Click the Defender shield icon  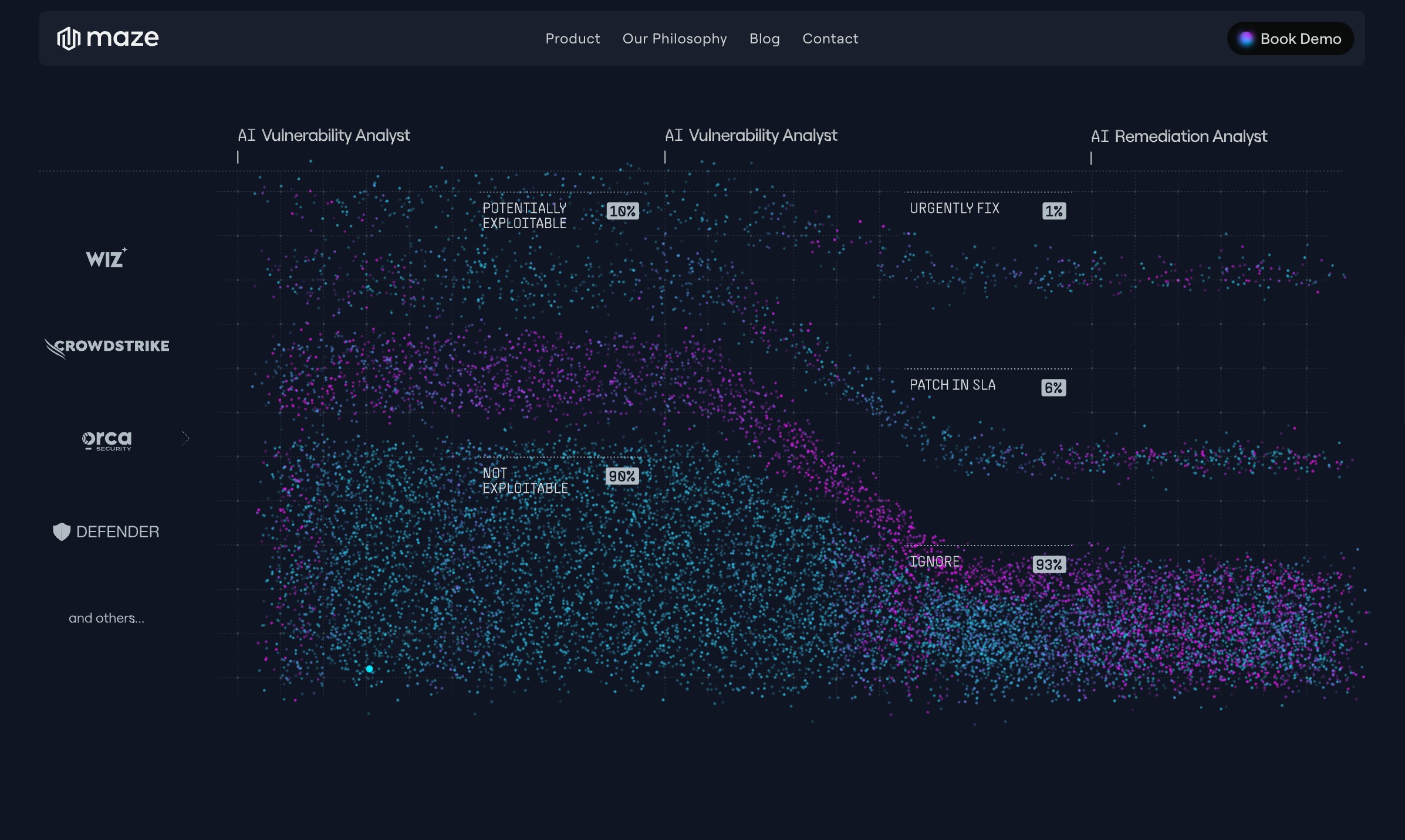pos(62,531)
